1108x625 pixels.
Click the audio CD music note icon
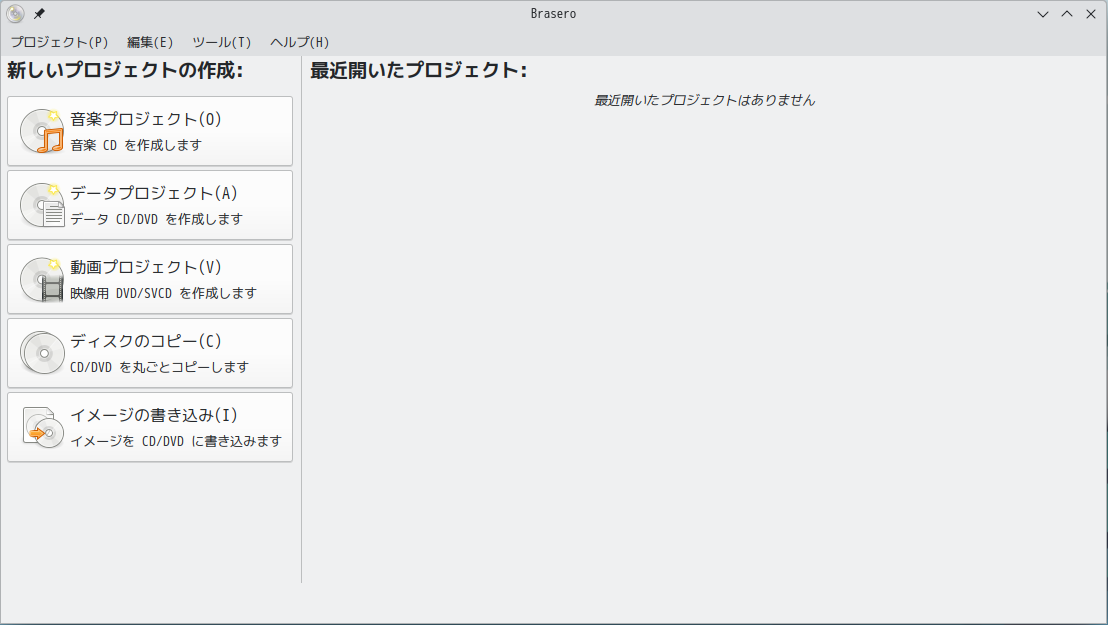pyautogui.click(x=42, y=132)
